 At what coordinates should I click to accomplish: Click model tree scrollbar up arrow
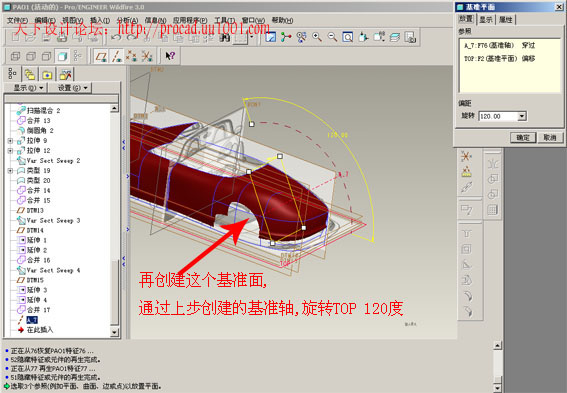coord(114,108)
